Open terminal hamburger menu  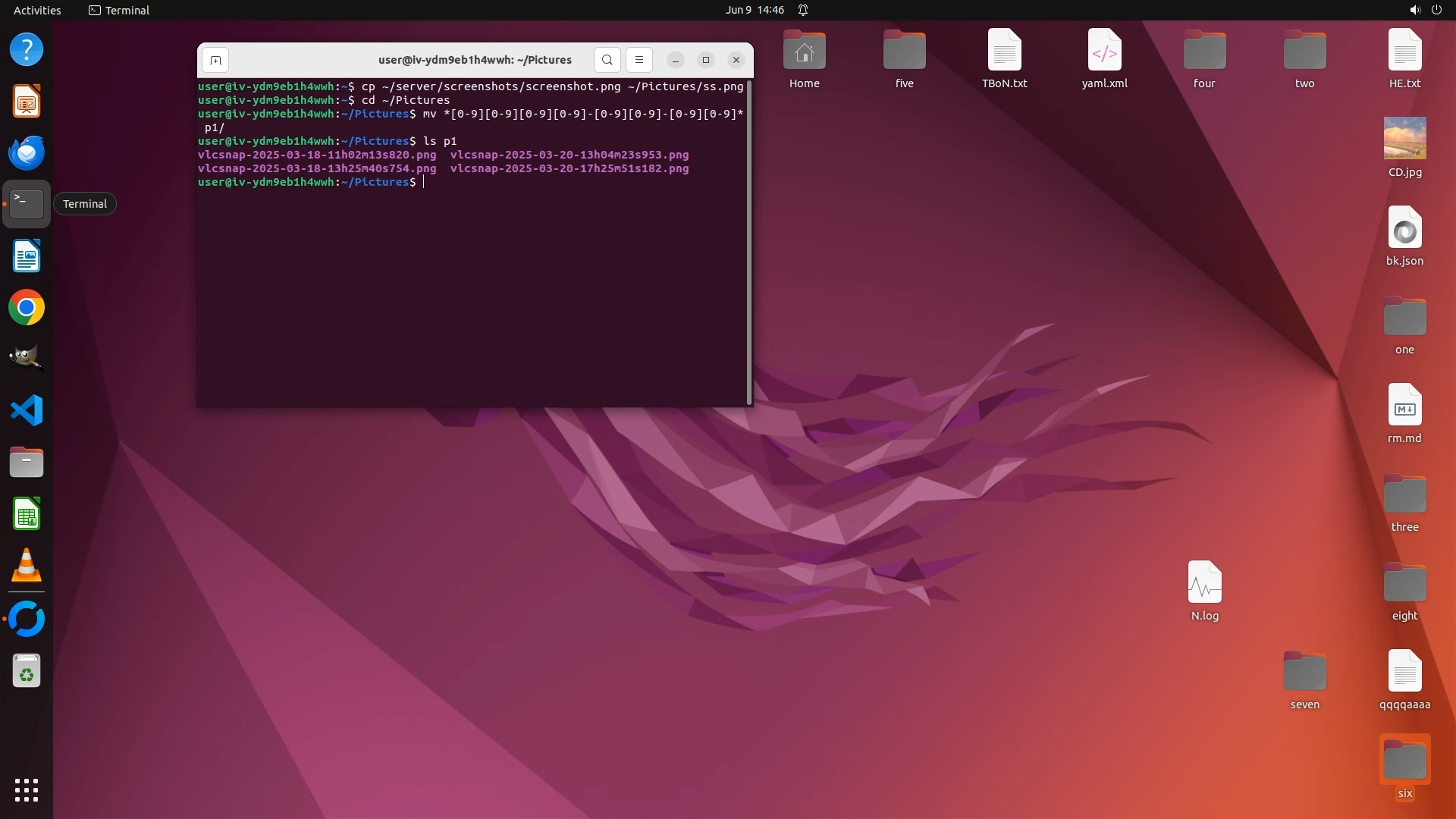[x=639, y=60]
